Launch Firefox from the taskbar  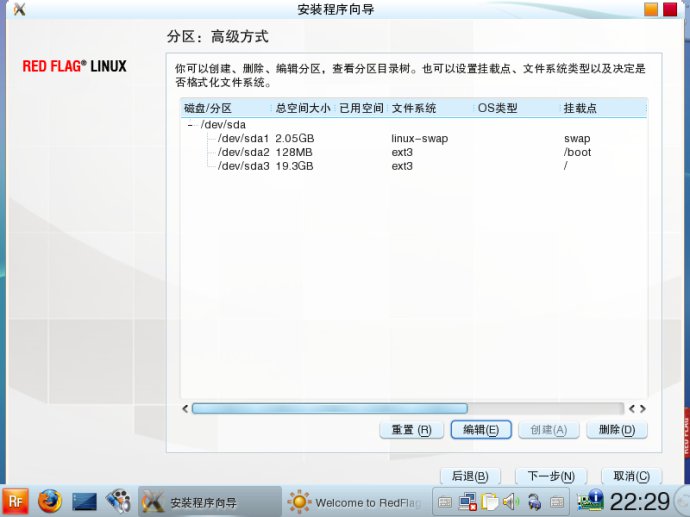[50, 500]
